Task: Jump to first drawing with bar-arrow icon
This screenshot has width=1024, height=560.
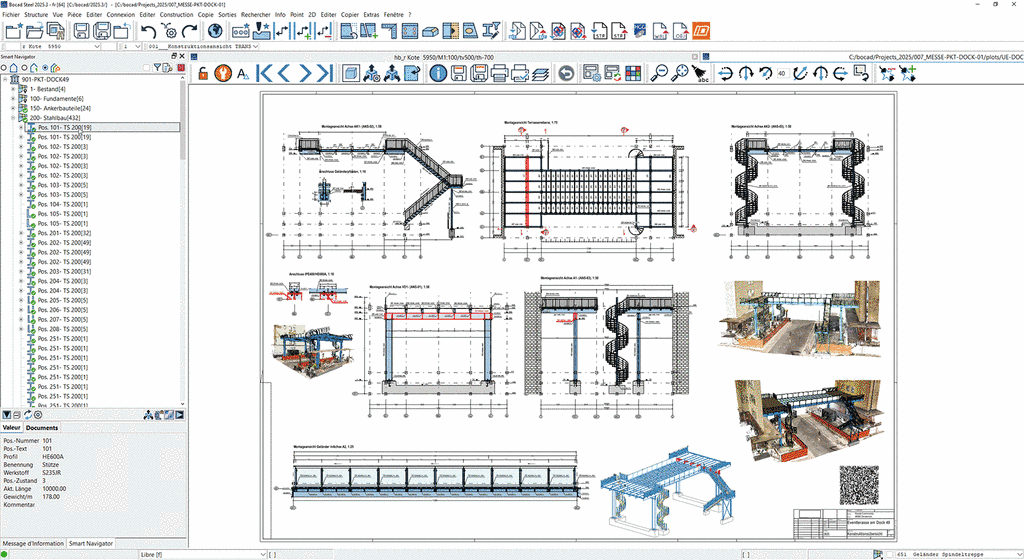Action: 264,73
